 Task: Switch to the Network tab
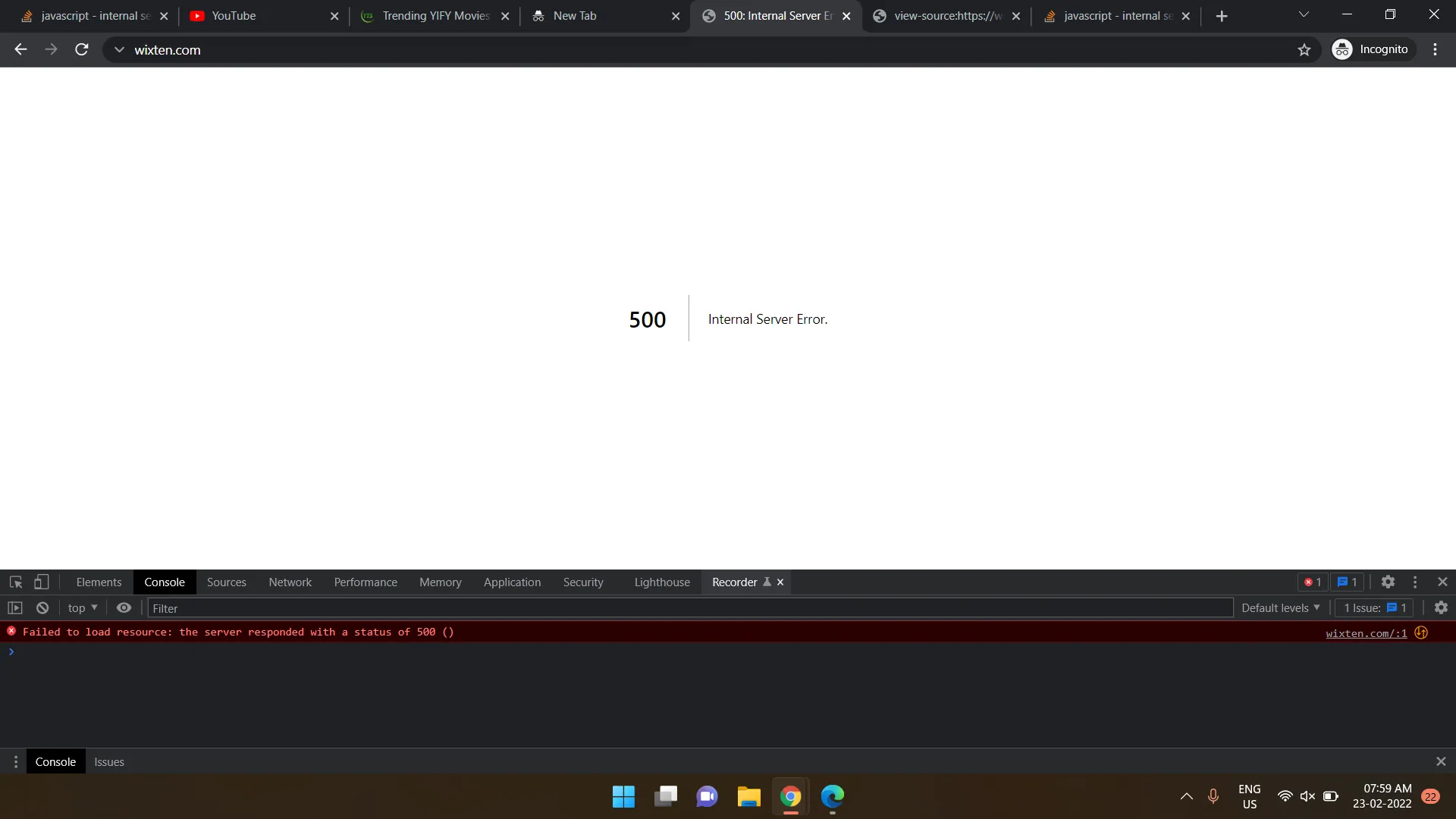point(290,582)
